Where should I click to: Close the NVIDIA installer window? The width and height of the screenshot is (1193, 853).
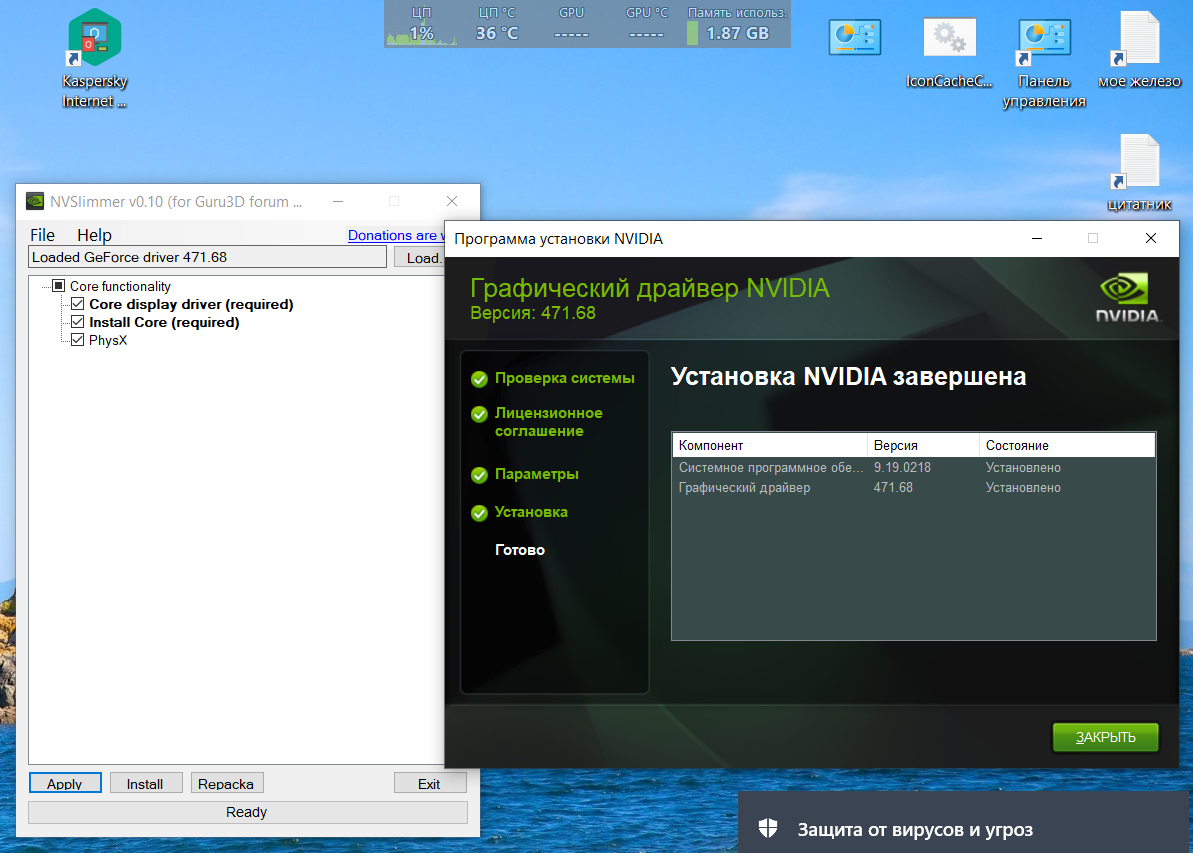click(x=1150, y=238)
